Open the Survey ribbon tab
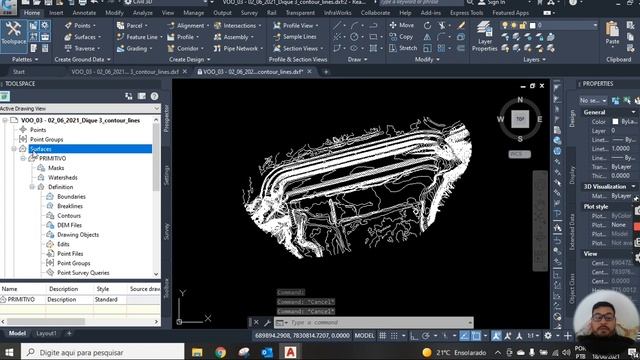This screenshot has width=640, height=360. (249, 13)
